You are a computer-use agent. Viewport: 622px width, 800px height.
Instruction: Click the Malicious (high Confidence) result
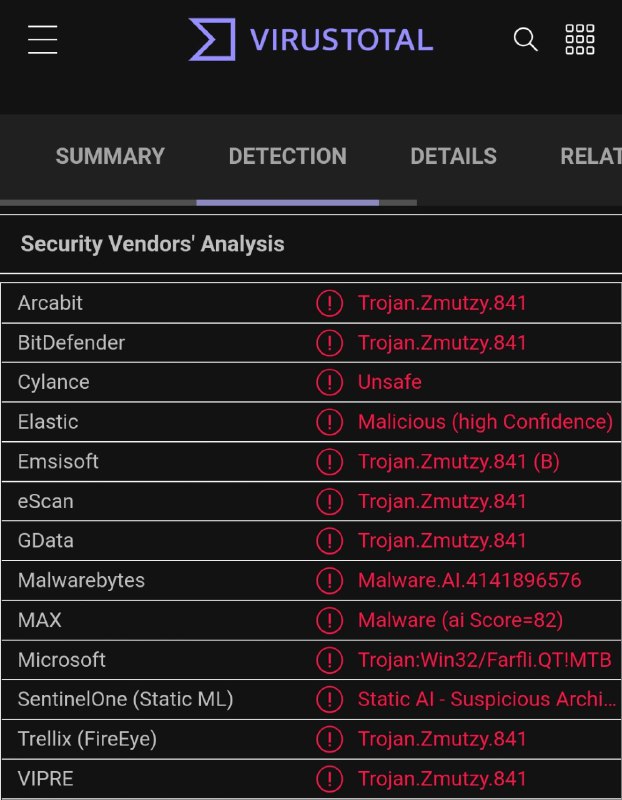[485, 422]
